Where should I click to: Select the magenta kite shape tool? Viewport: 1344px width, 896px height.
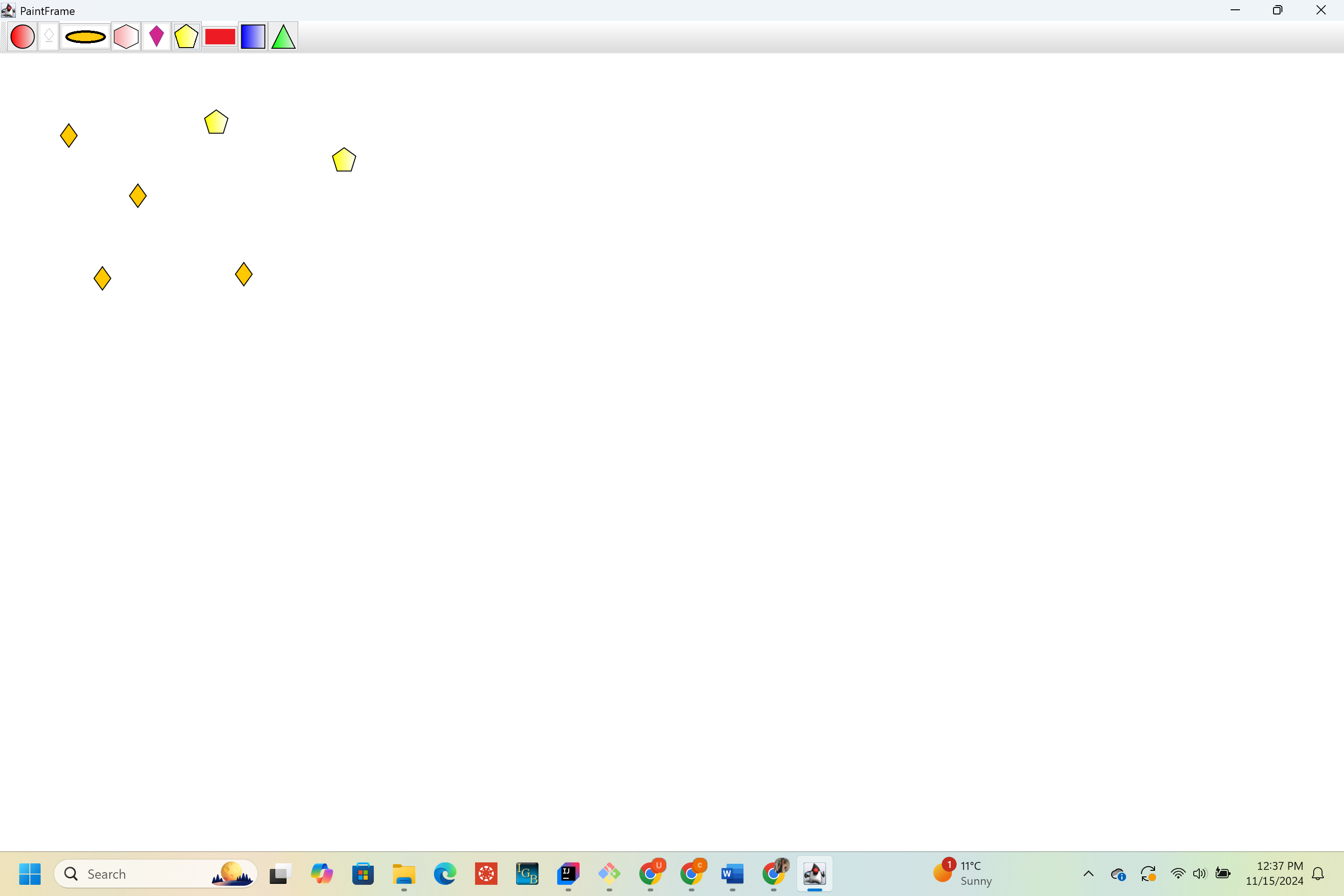(156, 37)
